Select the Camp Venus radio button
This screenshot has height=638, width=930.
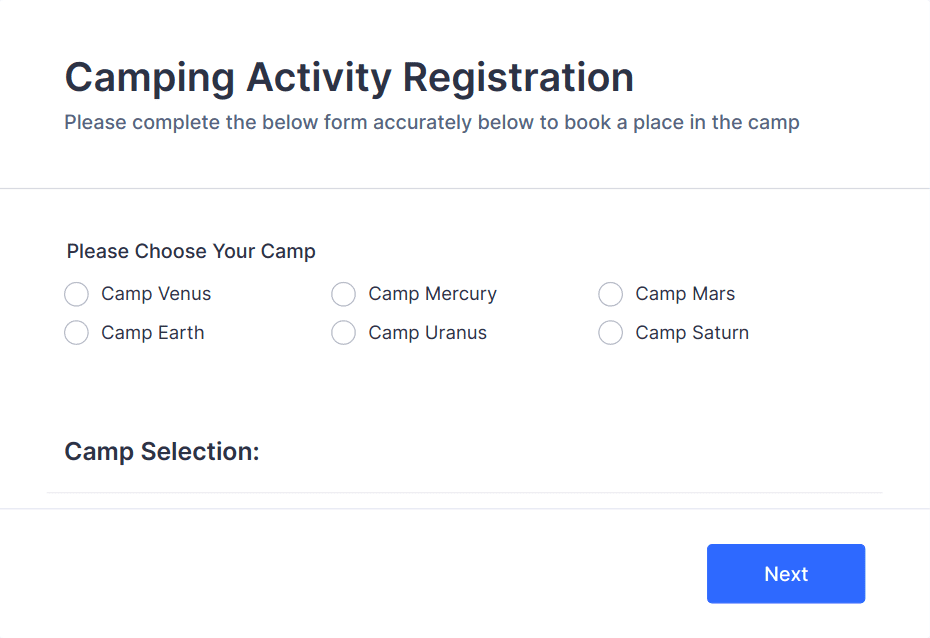76,294
